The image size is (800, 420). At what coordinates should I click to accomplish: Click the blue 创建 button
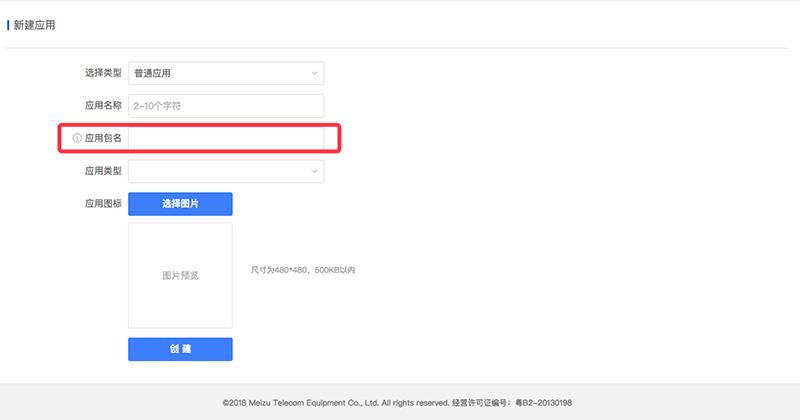180,349
